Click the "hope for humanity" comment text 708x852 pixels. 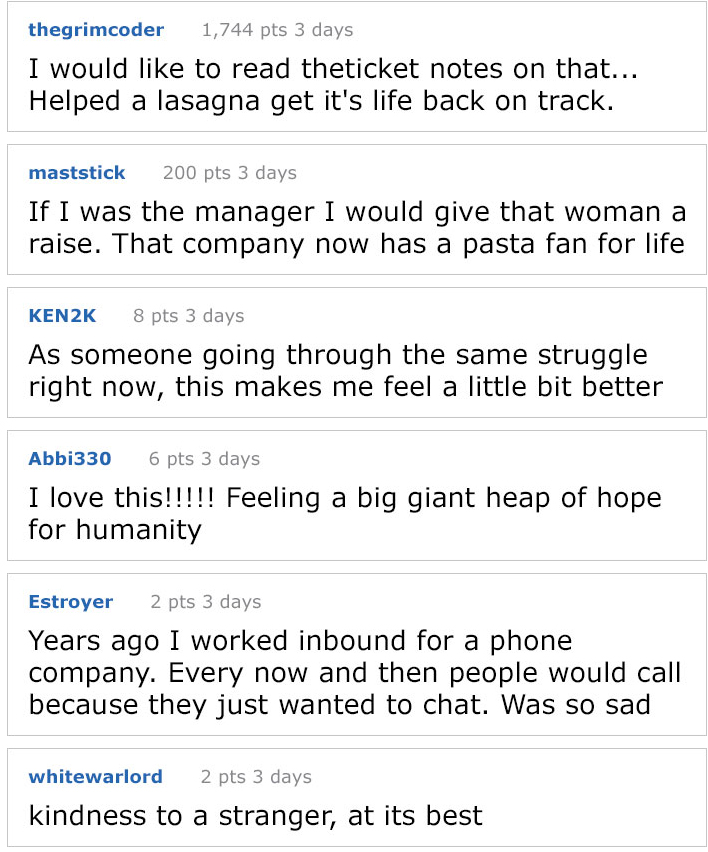(345, 513)
